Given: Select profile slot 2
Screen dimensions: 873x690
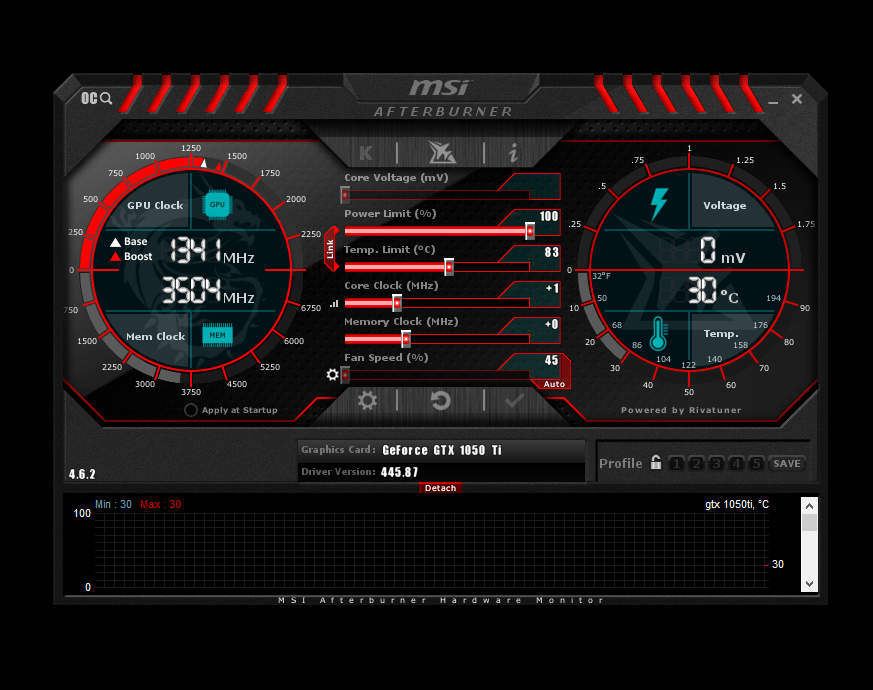Looking at the screenshot, I should pos(696,463).
